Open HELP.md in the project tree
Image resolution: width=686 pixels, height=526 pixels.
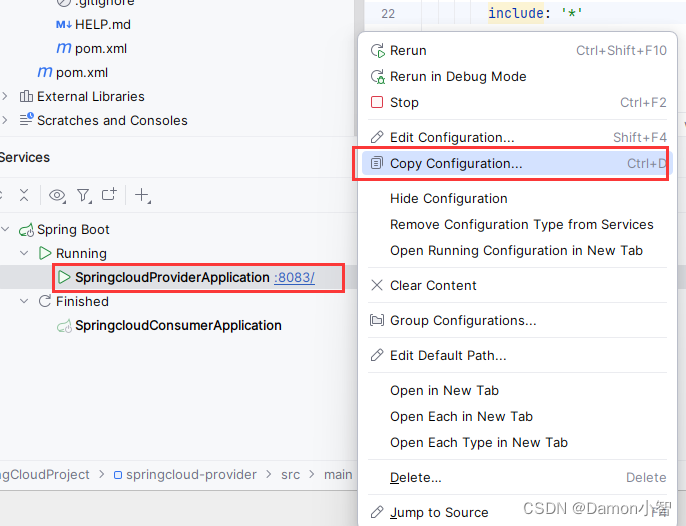(103, 25)
